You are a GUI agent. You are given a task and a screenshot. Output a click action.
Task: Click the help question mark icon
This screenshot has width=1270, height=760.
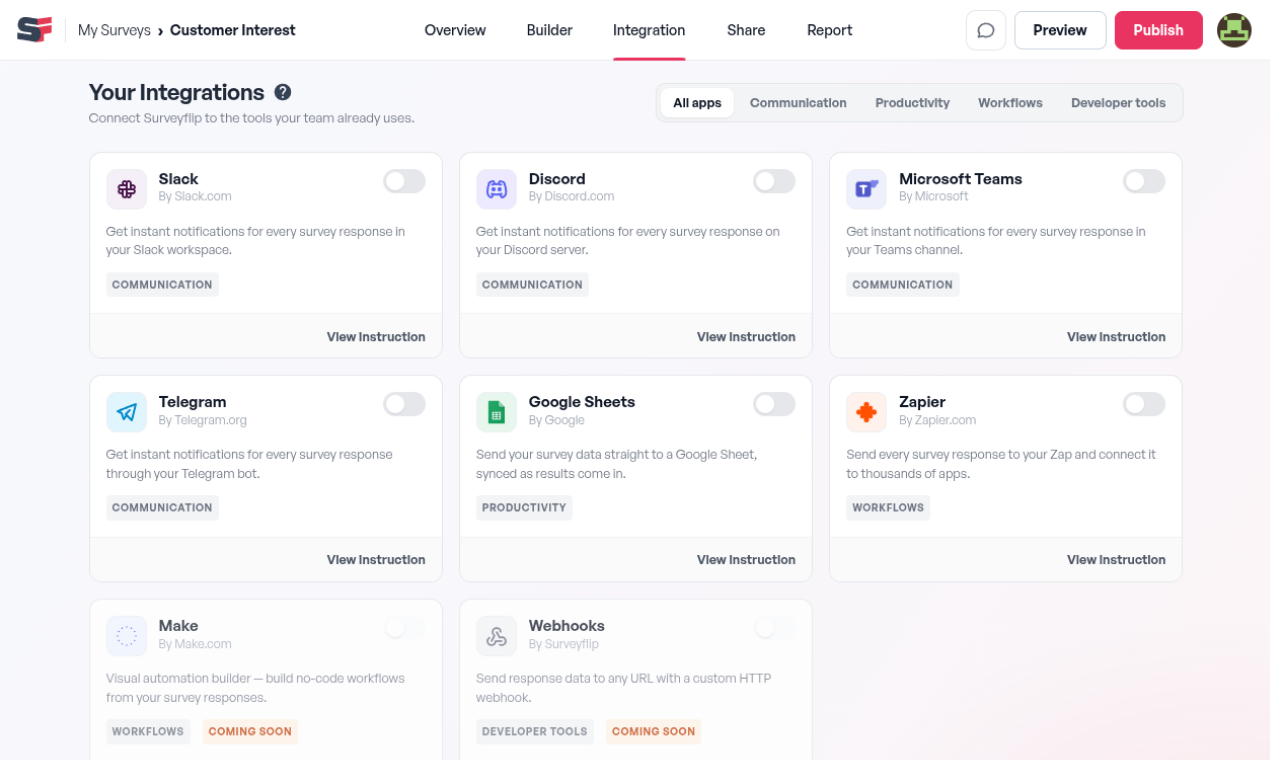283,92
